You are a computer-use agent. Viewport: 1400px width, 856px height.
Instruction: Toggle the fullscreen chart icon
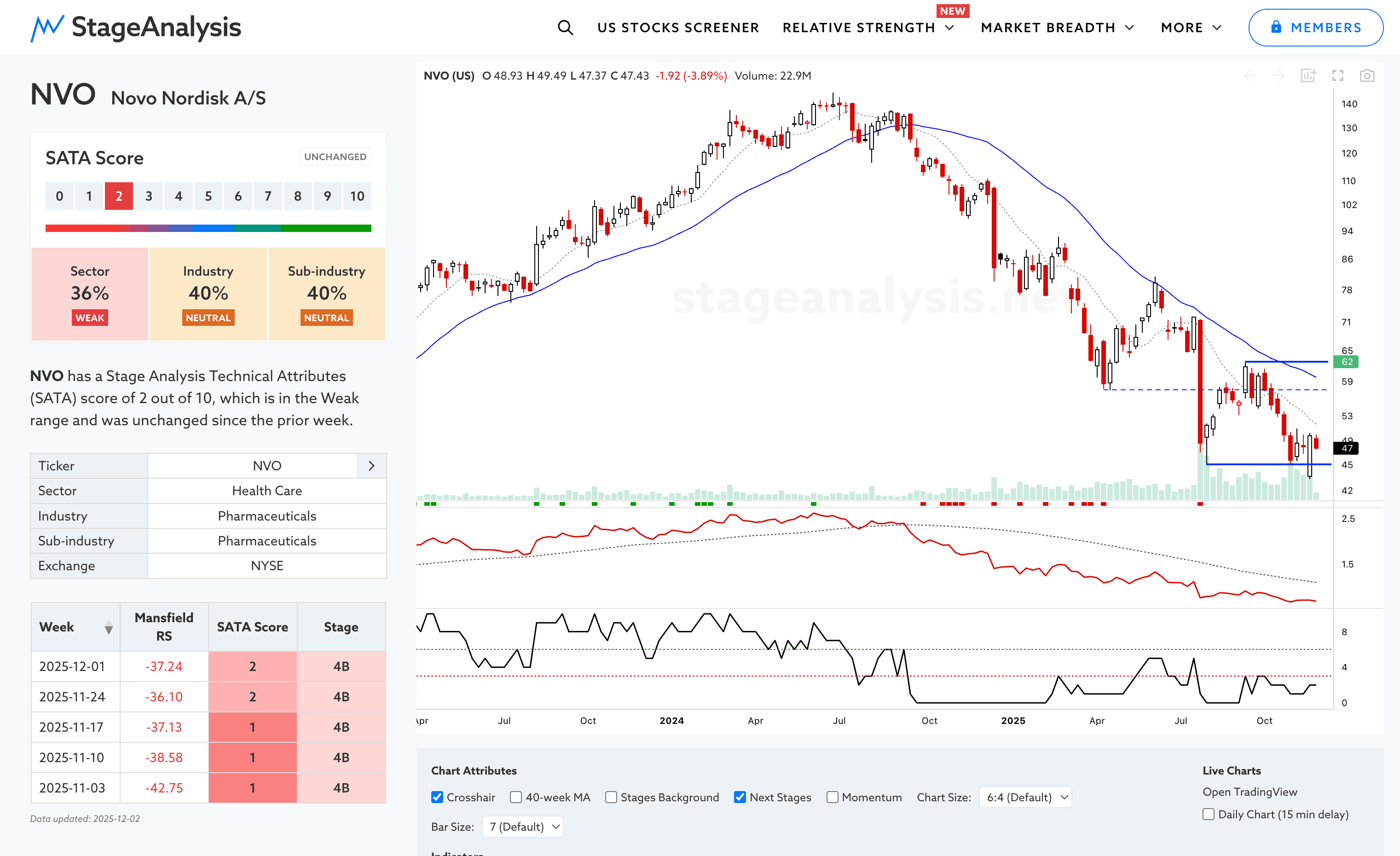click(x=1337, y=75)
